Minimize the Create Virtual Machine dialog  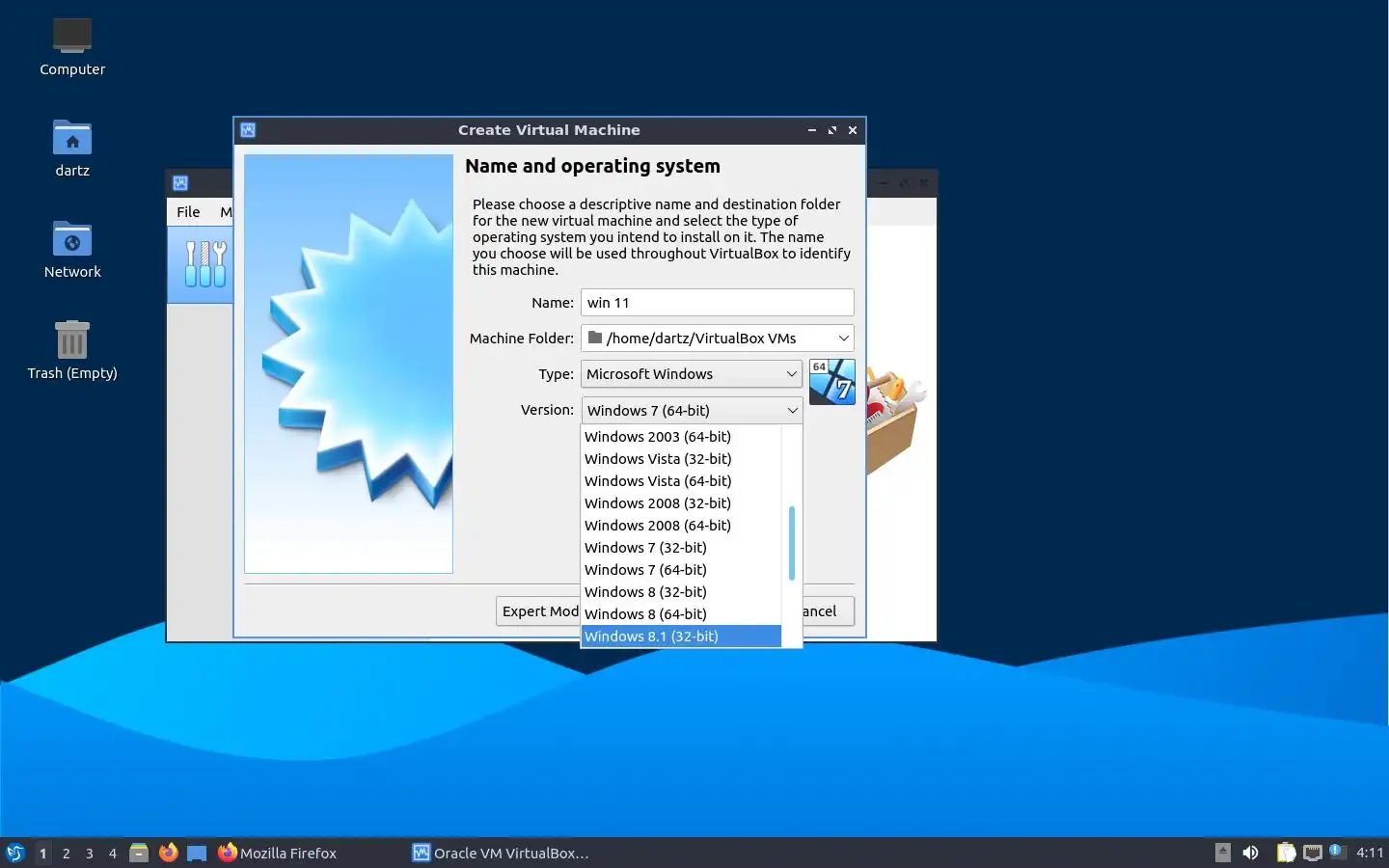click(x=812, y=130)
